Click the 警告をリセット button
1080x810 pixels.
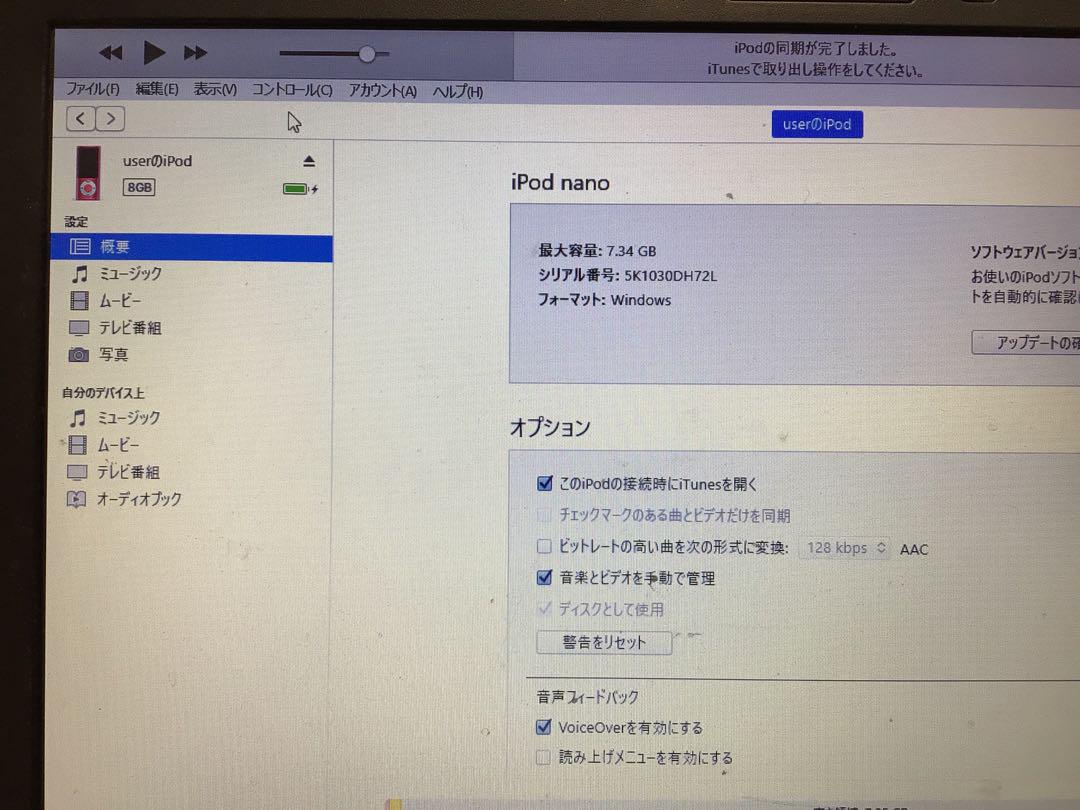pos(604,643)
